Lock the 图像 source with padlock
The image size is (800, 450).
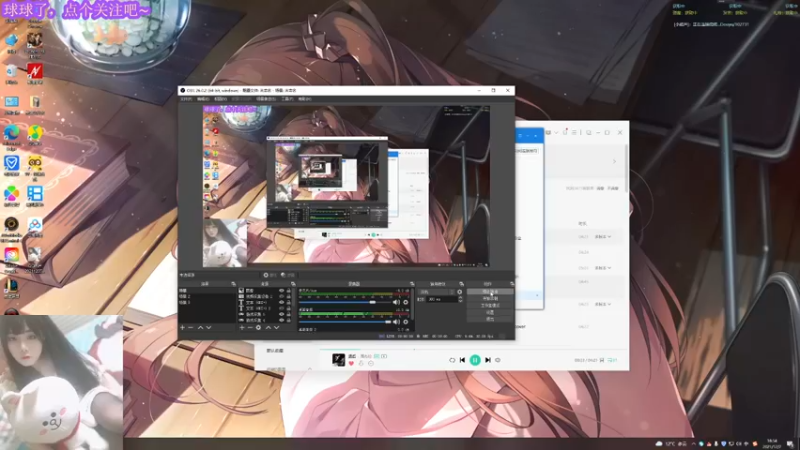point(289,291)
